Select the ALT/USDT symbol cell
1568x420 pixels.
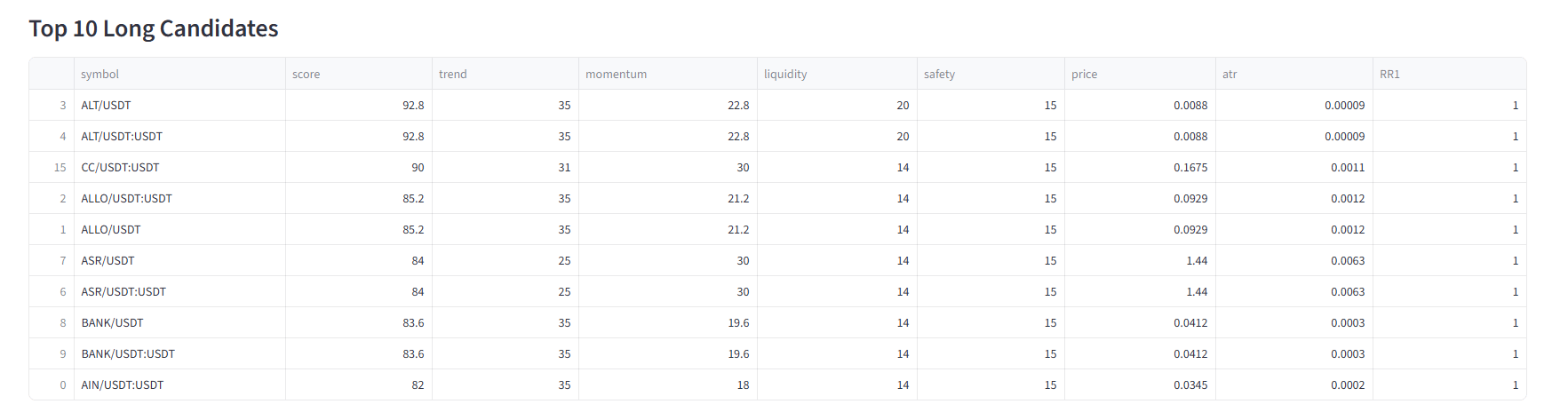point(106,106)
